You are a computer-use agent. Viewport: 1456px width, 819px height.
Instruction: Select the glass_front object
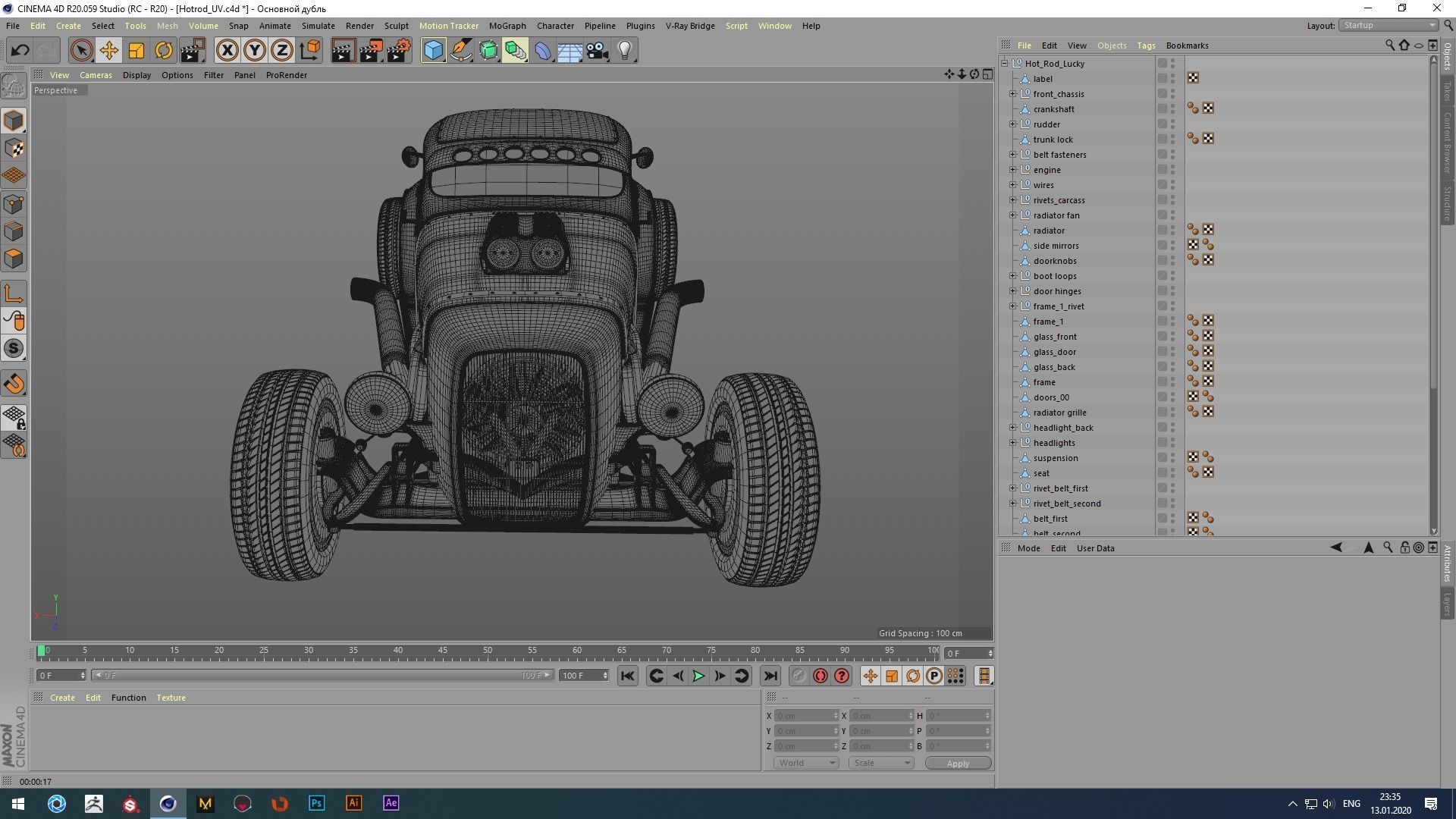coord(1054,337)
